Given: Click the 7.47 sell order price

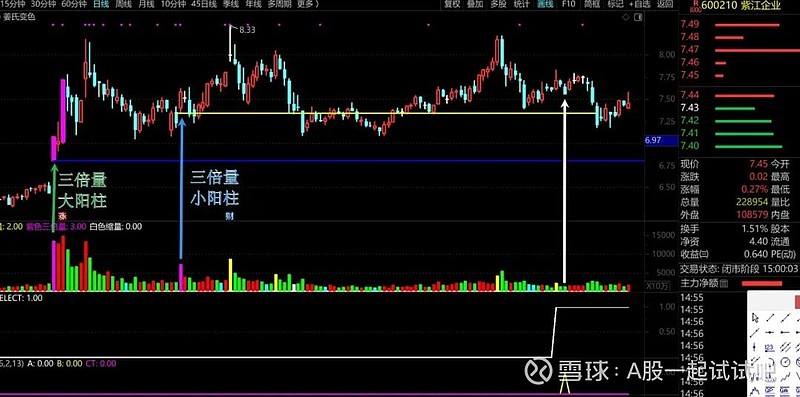Looking at the screenshot, I should pyautogui.click(x=689, y=49).
